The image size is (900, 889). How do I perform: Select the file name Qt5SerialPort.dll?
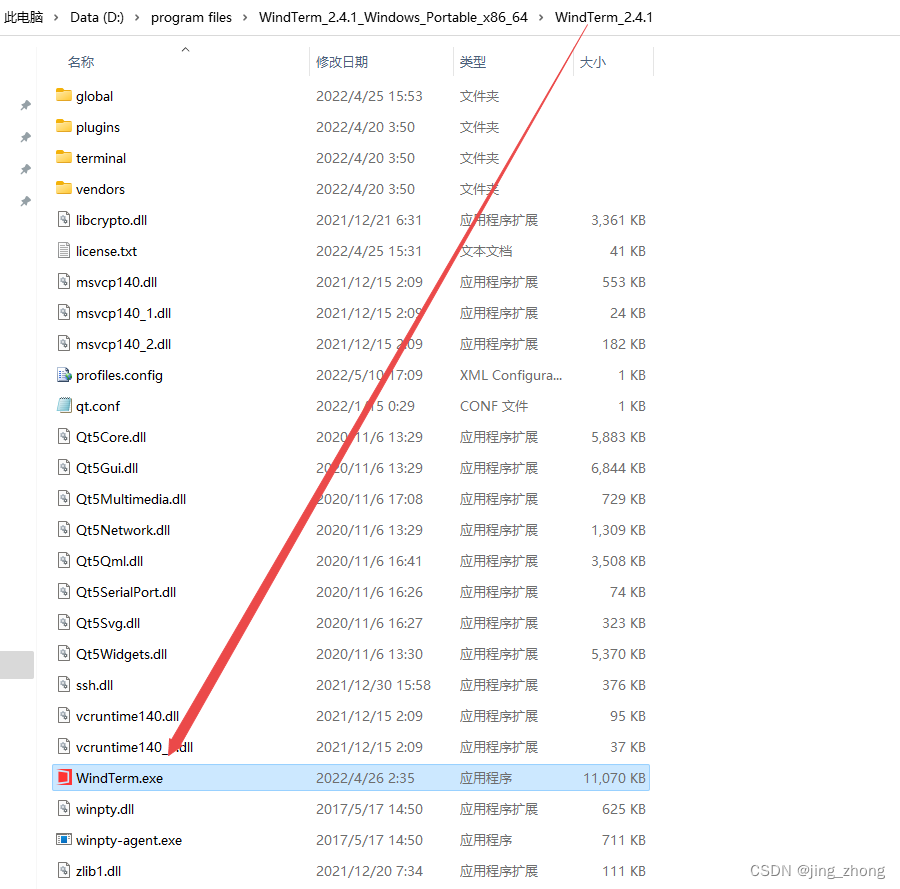tap(126, 592)
